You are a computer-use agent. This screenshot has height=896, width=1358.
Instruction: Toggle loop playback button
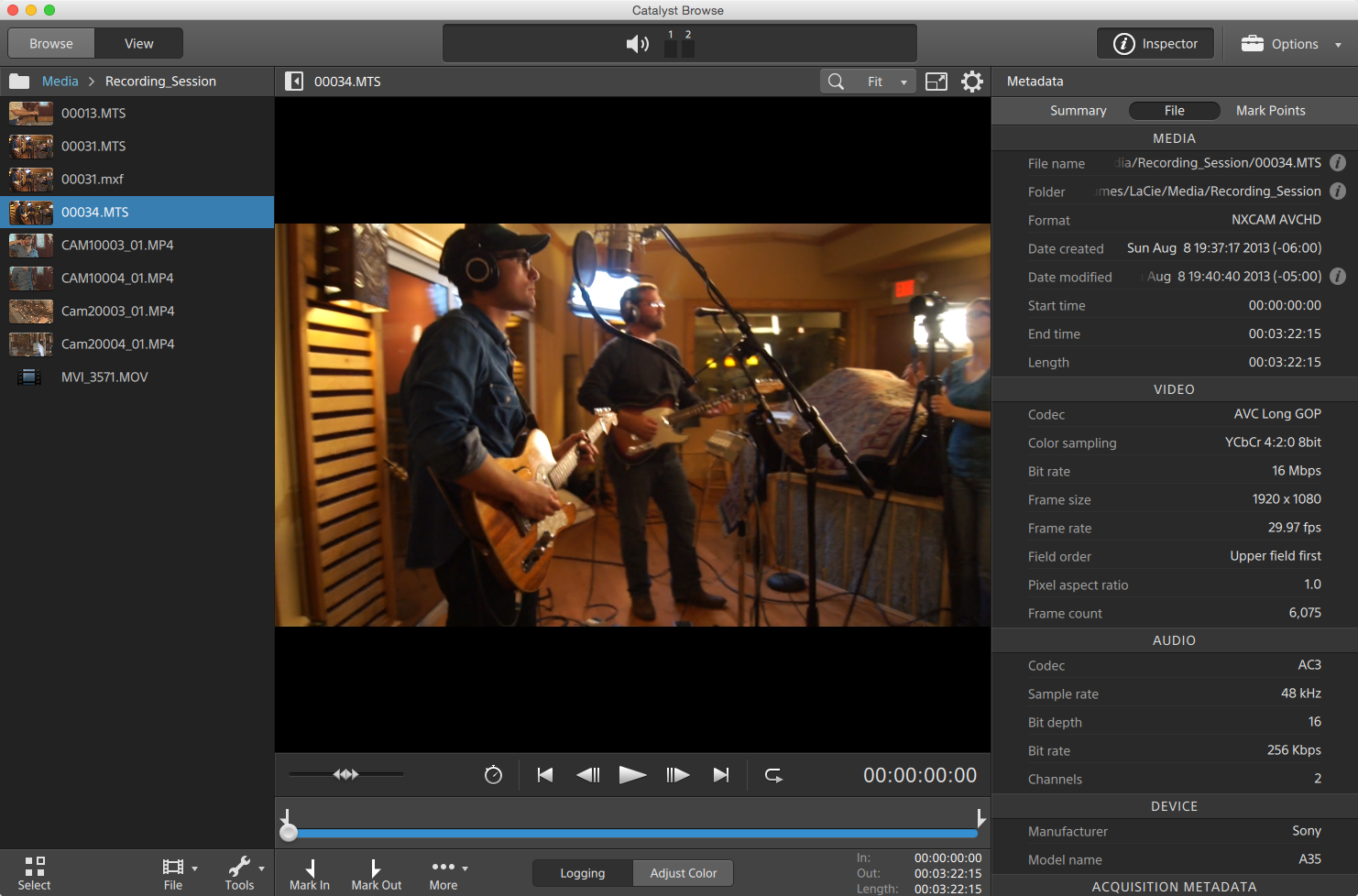coord(773,775)
